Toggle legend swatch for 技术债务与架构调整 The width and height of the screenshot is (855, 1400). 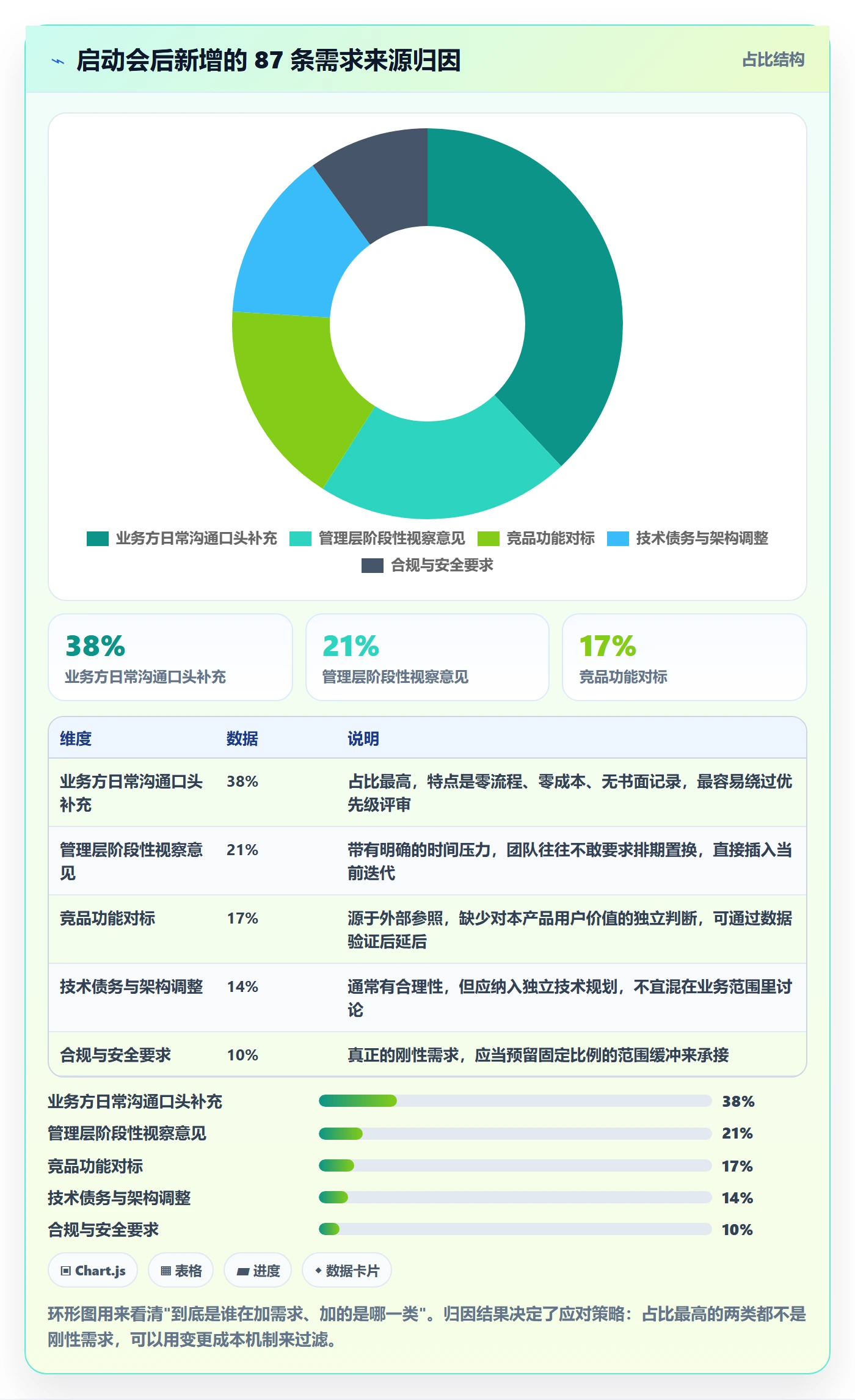[x=618, y=539]
